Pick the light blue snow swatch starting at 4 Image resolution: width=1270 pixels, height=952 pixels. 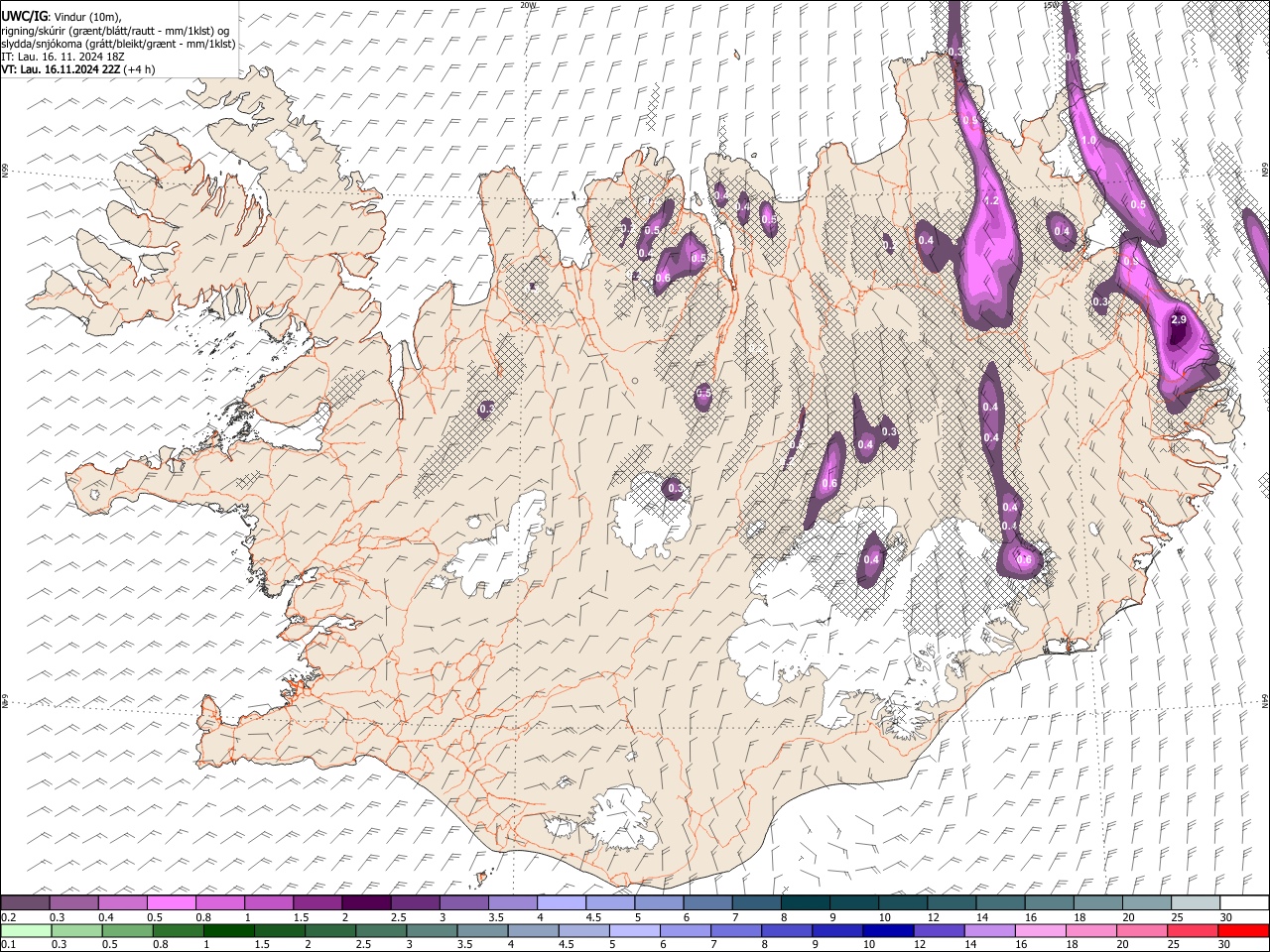(562, 902)
